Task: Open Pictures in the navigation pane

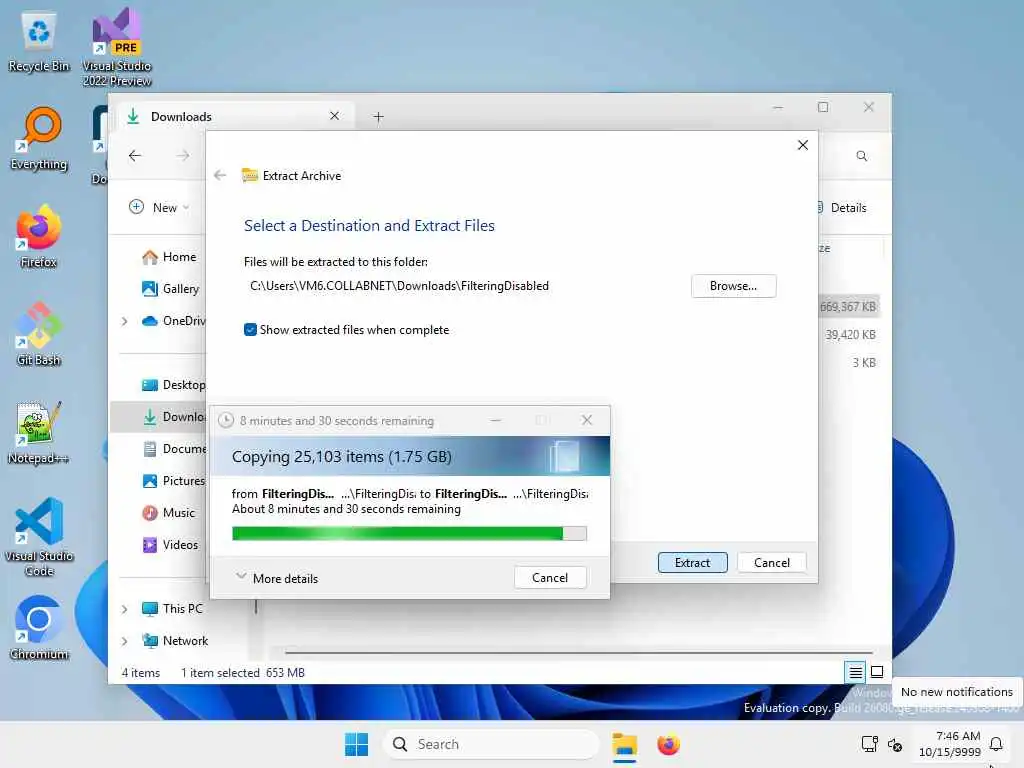Action: pos(174,481)
